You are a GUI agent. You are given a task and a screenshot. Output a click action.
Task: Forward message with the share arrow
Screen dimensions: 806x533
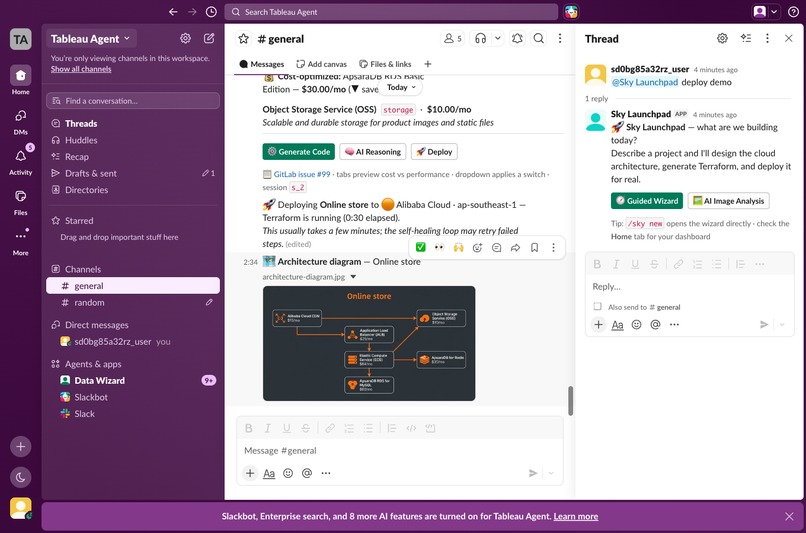point(515,247)
